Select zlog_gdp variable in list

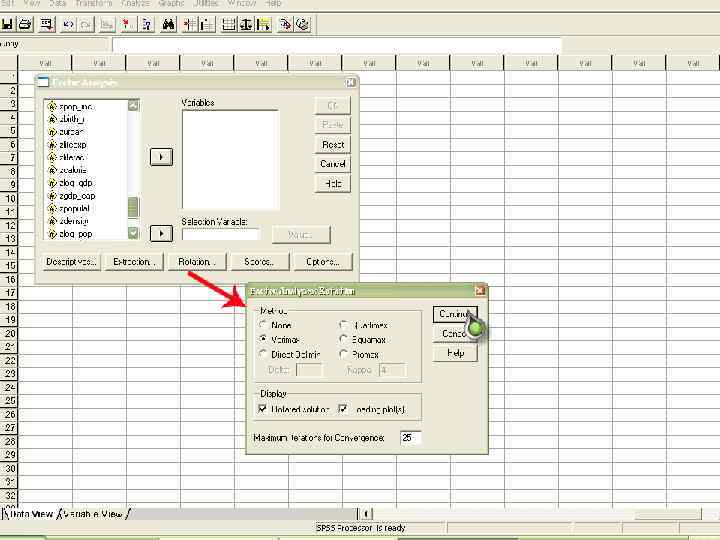(76, 183)
